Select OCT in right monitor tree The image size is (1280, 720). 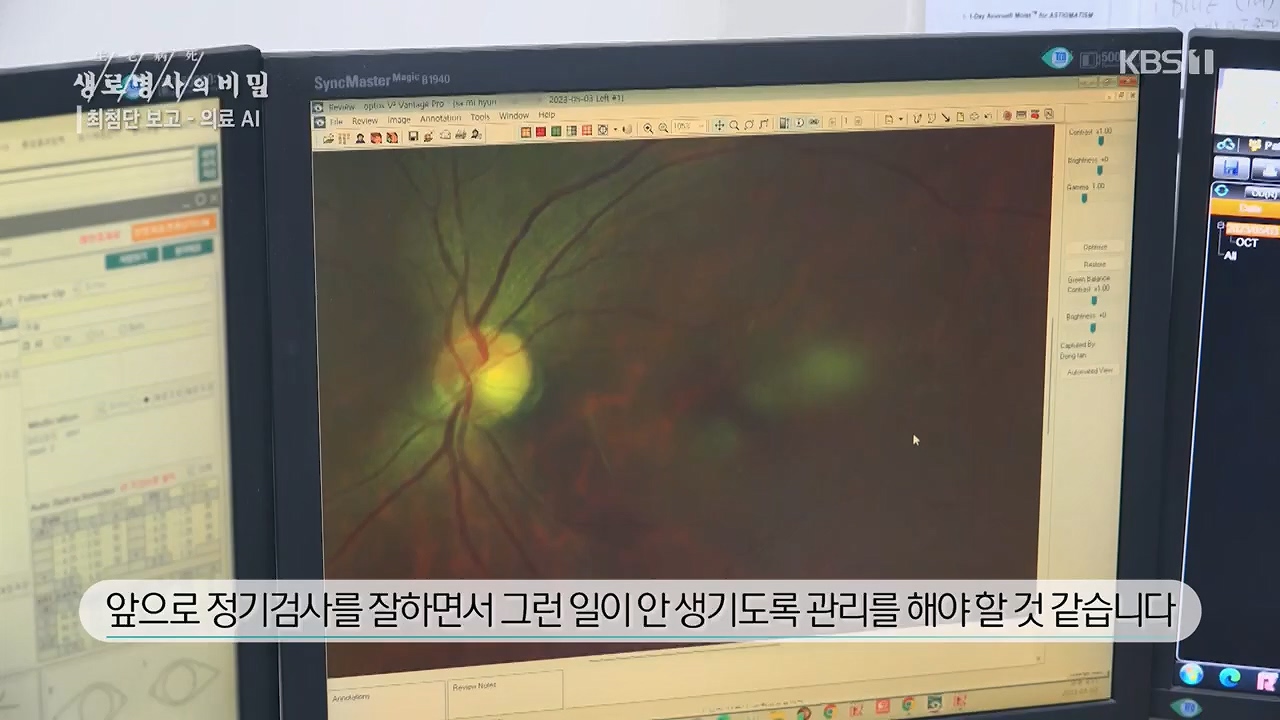click(x=1247, y=243)
